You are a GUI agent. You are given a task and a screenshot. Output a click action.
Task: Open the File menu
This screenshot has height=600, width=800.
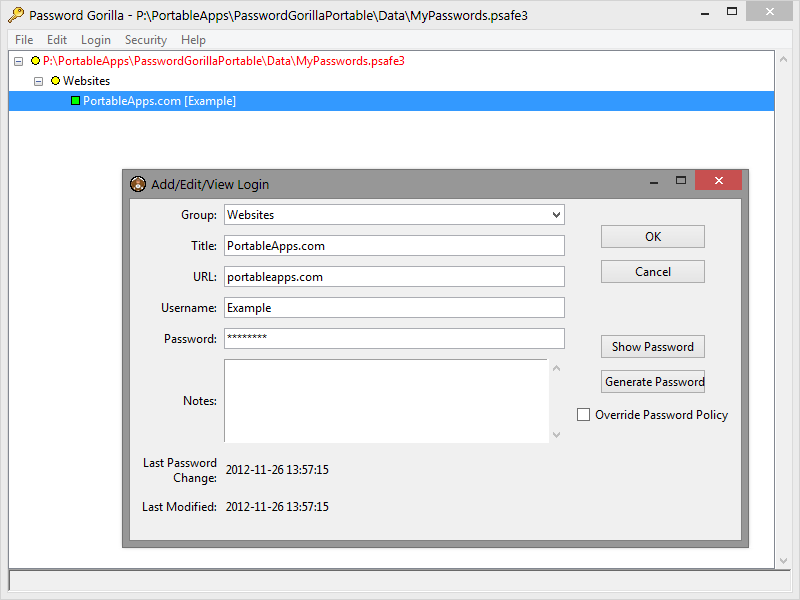(24, 40)
